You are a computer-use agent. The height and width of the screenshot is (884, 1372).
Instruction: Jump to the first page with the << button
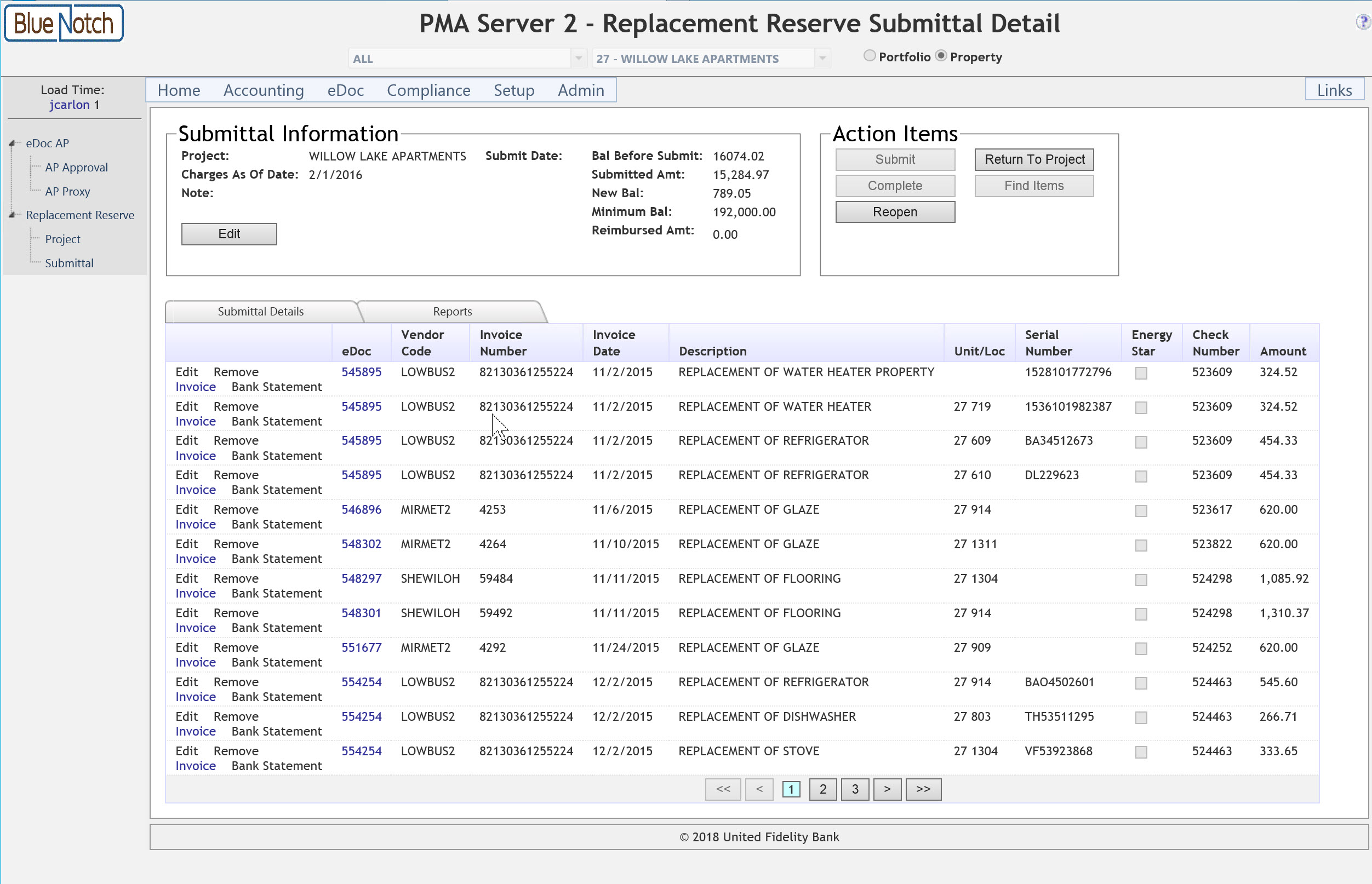(723, 789)
